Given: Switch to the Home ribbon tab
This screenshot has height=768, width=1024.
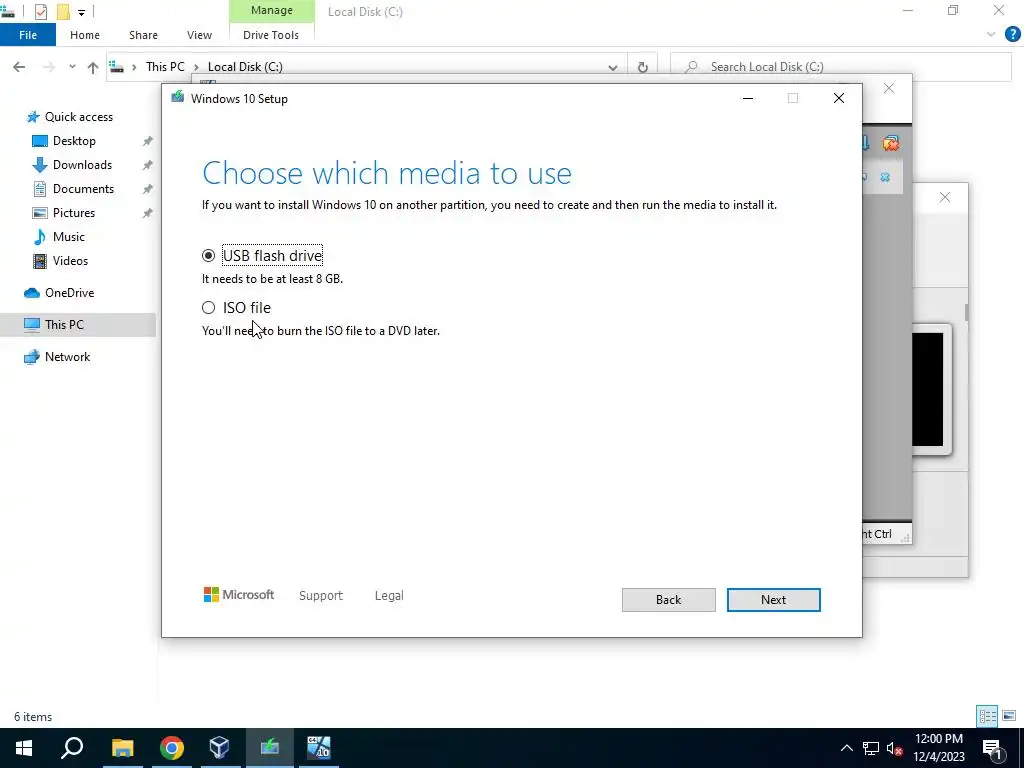Looking at the screenshot, I should click(85, 35).
